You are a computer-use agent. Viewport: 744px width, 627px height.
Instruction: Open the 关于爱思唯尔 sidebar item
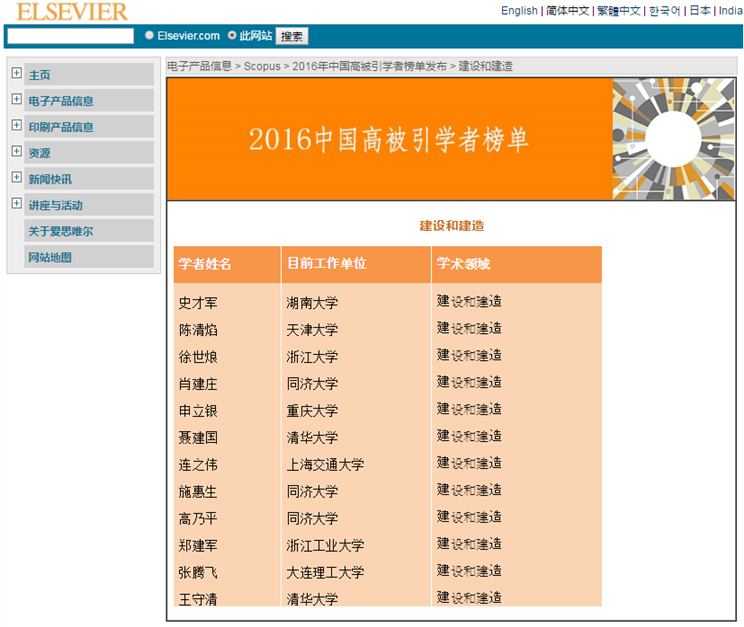click(x=89, y=231)
